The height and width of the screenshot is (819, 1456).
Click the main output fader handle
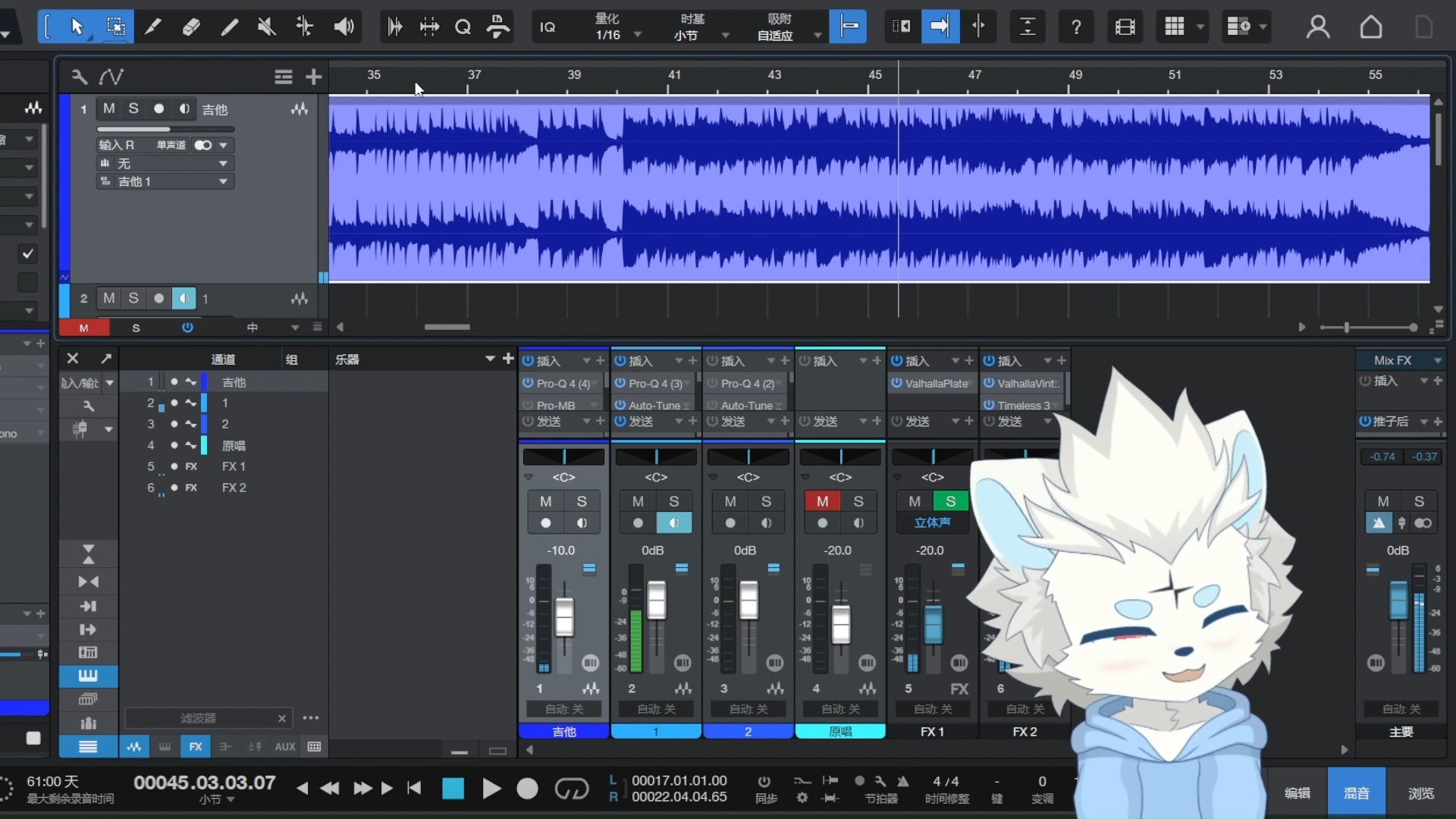1398,600
